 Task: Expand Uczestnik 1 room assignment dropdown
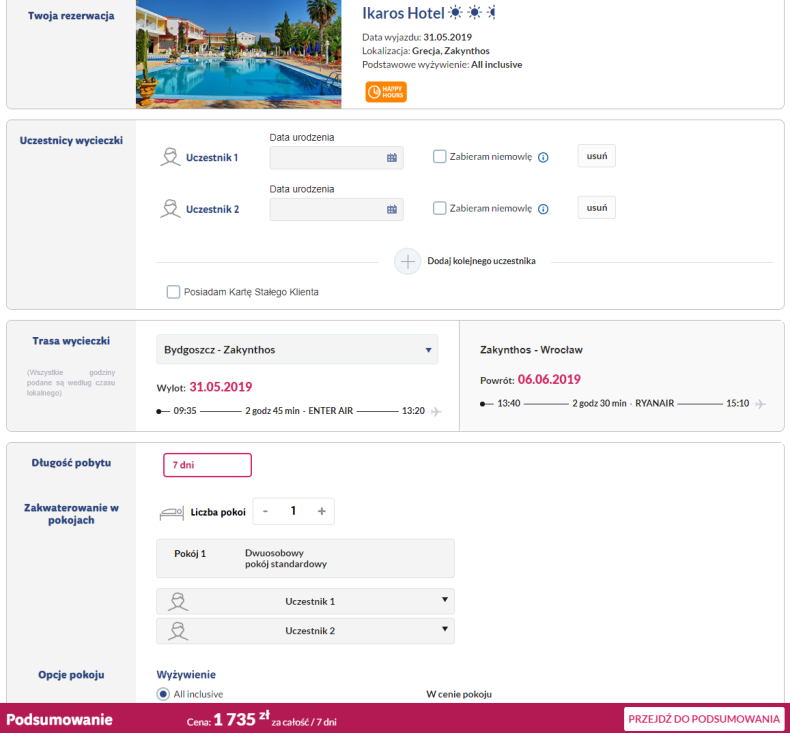pos(305,602)
